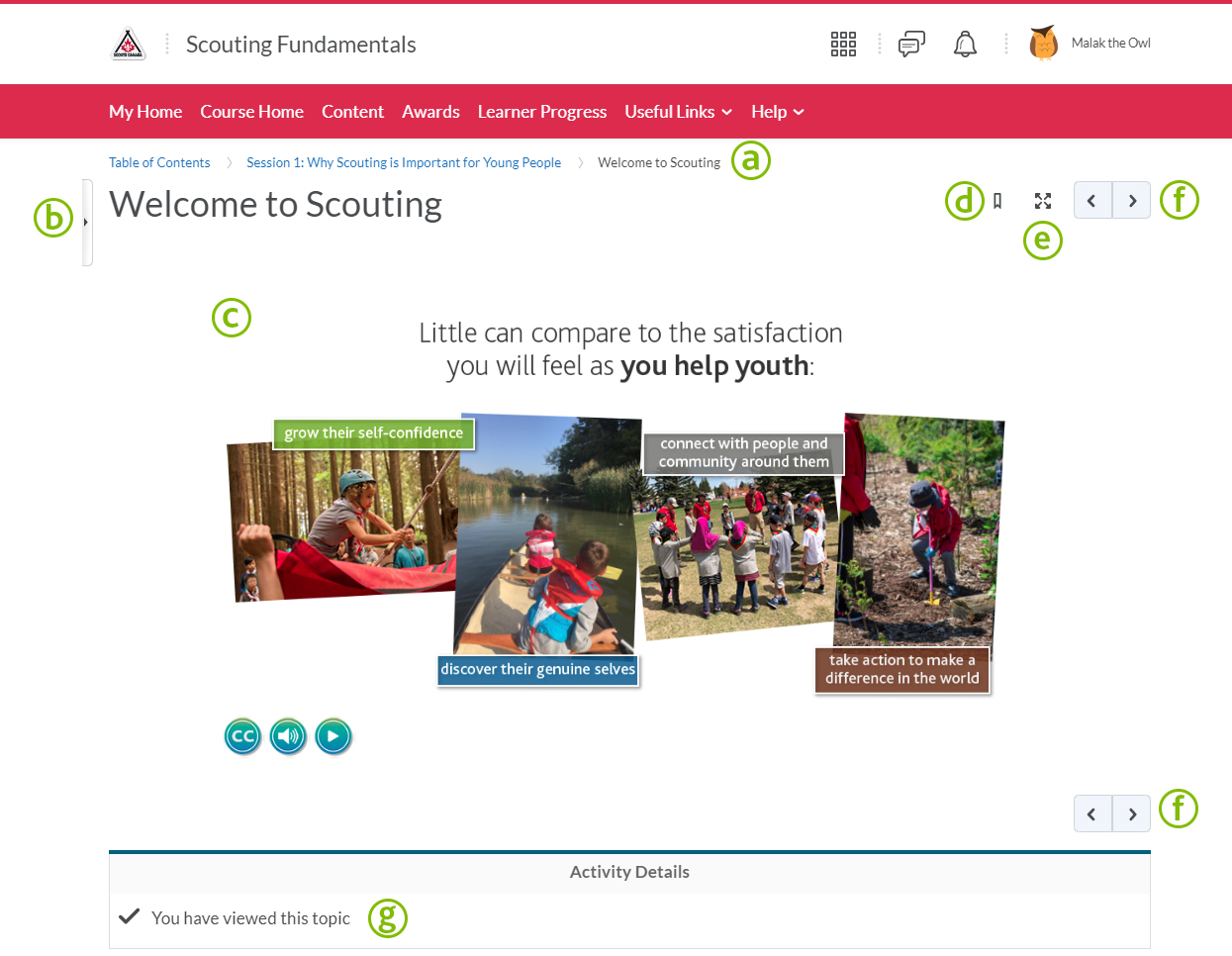Go to previous topic using bottom arrow
The width and height of the screenshot is (1232, 956).
tap(1092, 813)
